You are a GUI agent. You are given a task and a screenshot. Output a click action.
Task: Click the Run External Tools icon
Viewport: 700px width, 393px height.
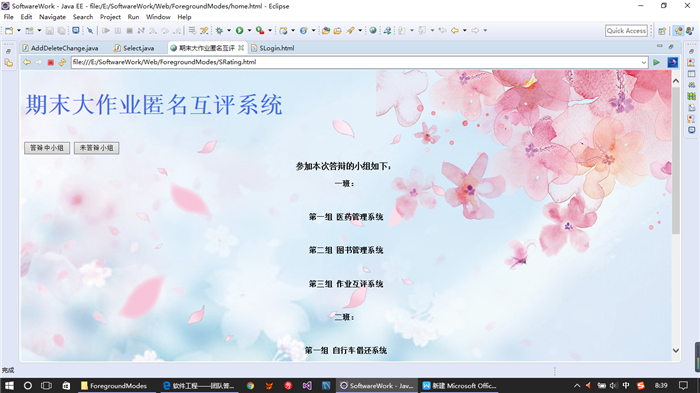coord(260,30)
